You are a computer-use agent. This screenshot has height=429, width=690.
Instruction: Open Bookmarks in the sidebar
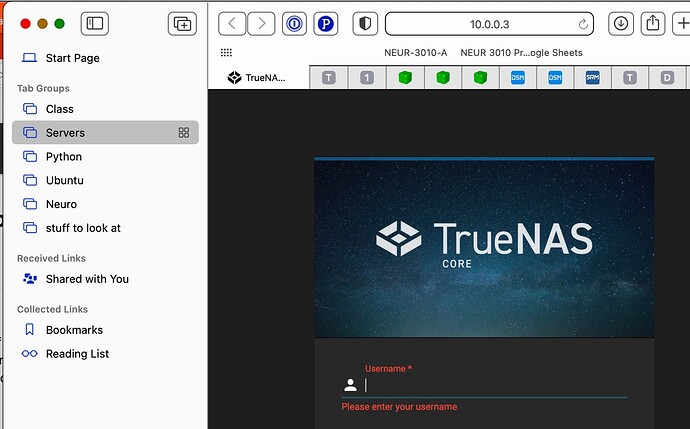pos(105,330)
